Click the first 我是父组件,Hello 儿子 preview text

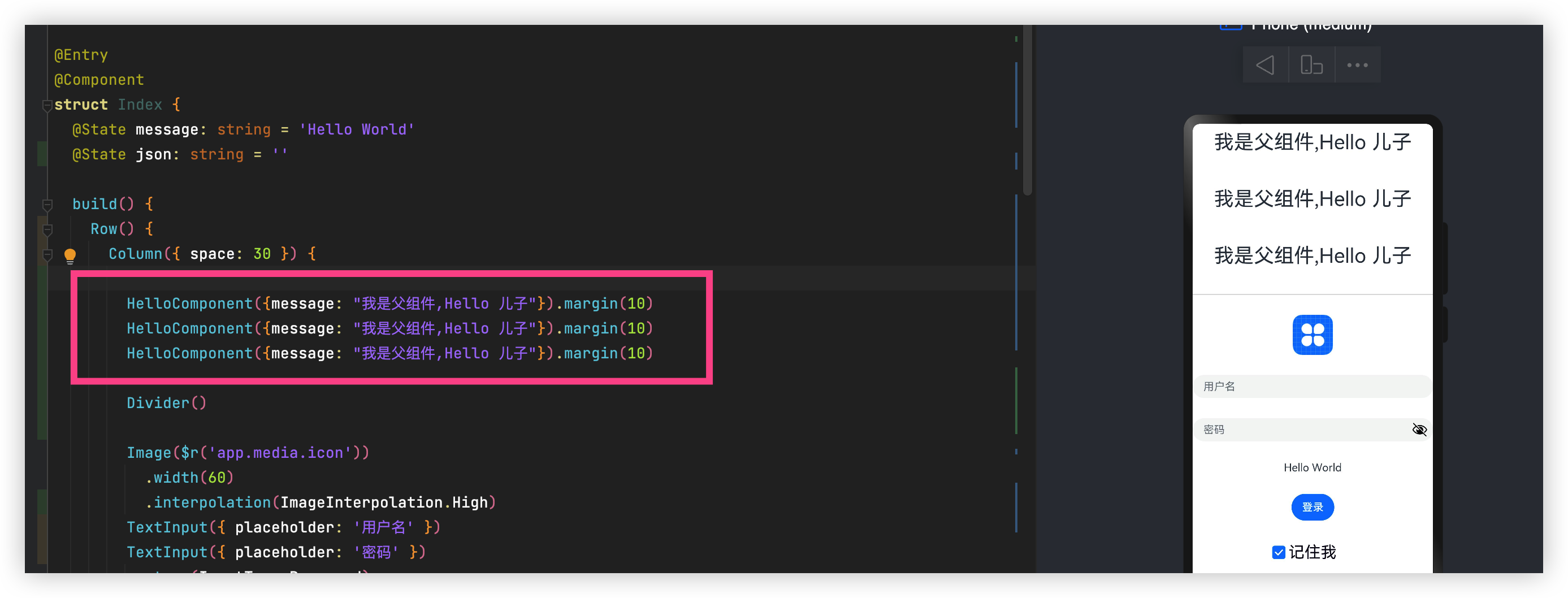tap(1312, 142)
